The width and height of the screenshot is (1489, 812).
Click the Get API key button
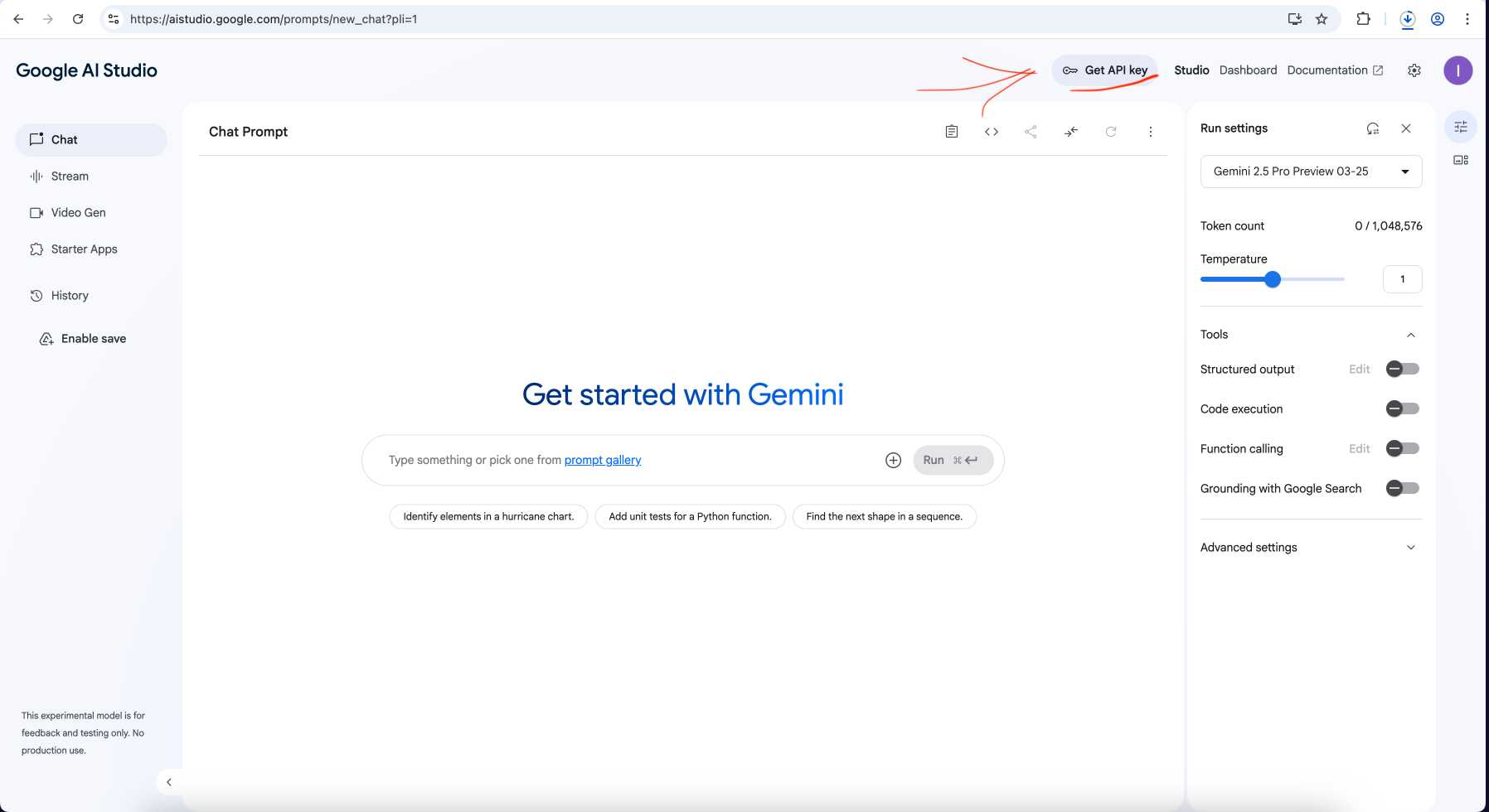[1105, 70]
